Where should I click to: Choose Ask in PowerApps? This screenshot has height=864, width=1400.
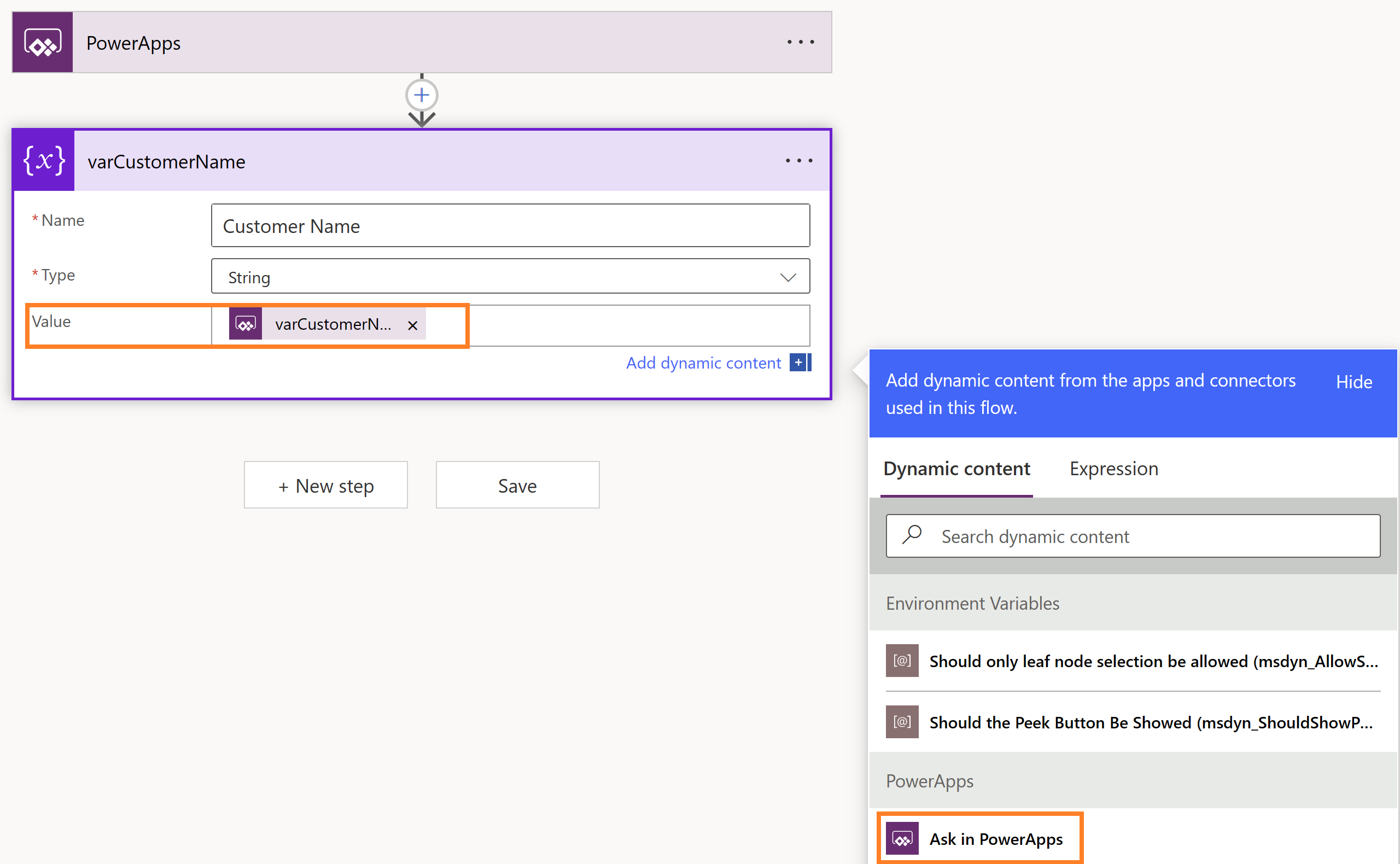coord(995,839)
